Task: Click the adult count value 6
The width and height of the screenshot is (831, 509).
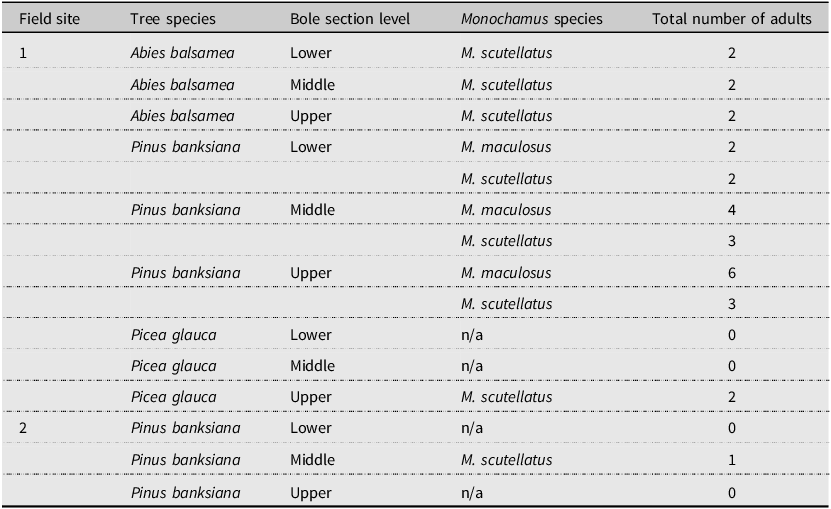Action: click(x=732, y=273)
